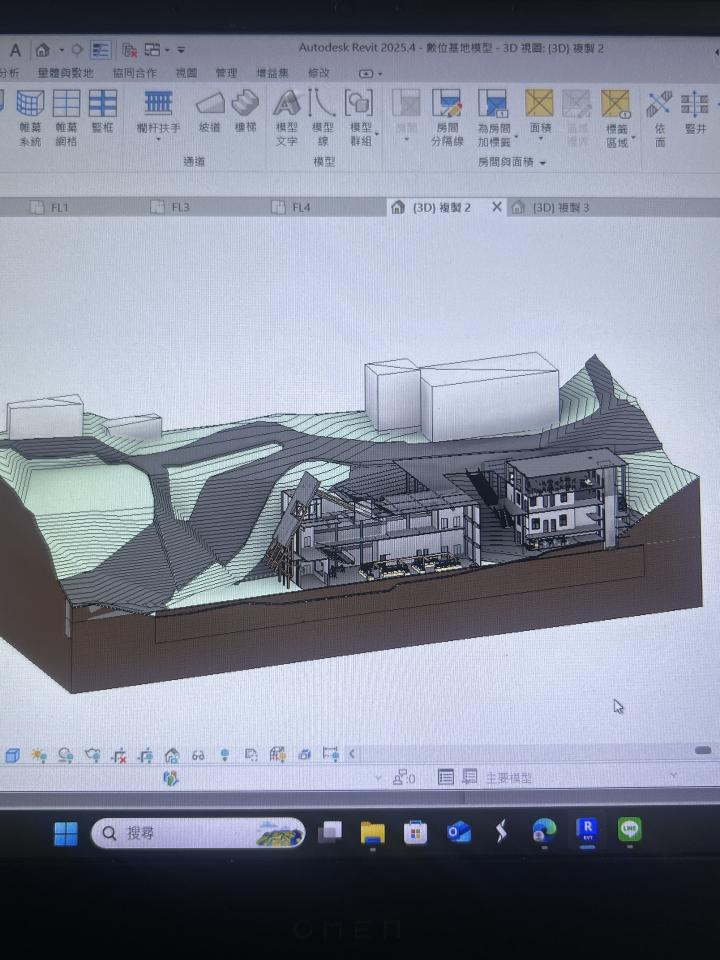This screenshot has height=960, width=720.
Task: Open Outlook from the taskbar
Action: pos(459,833)
